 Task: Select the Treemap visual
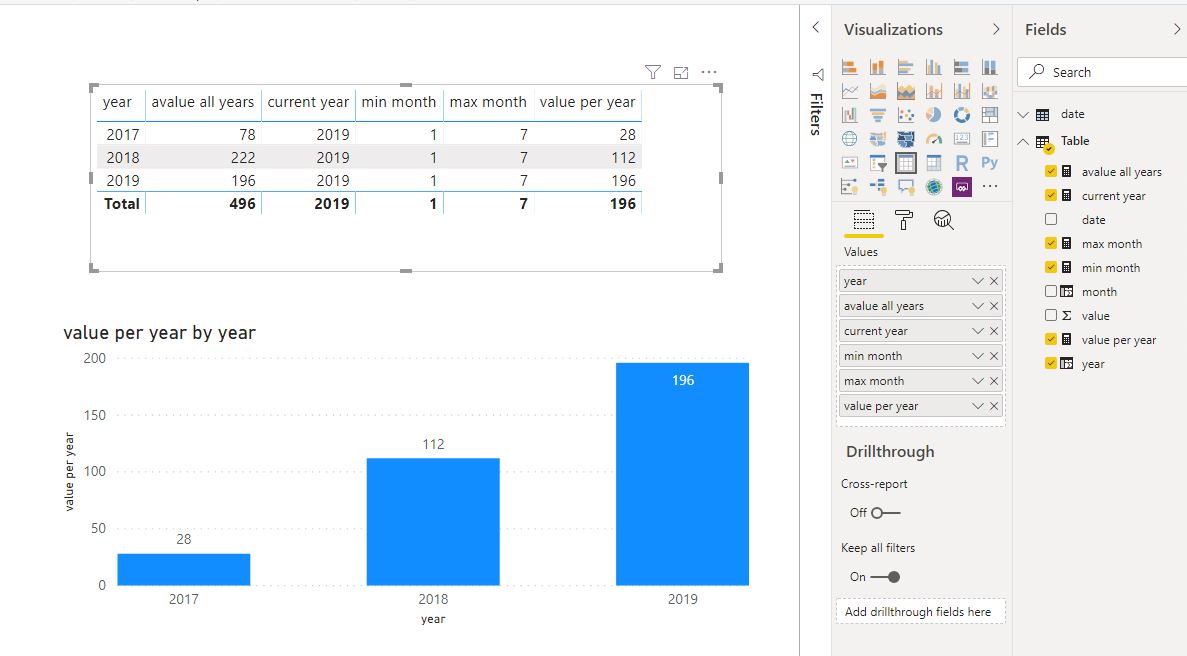(989, 115)
